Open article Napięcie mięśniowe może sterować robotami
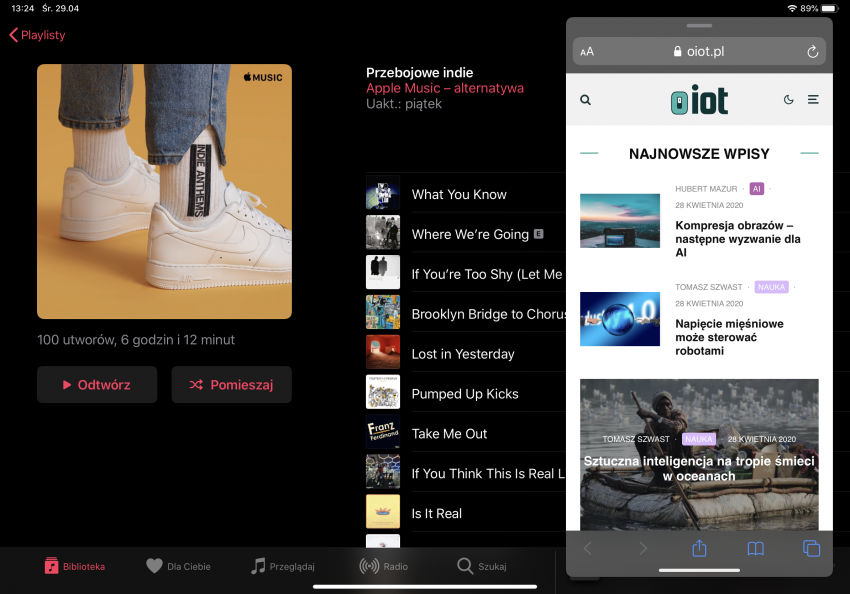The width and height of the screenshot is (850, 594). (729, 337)
